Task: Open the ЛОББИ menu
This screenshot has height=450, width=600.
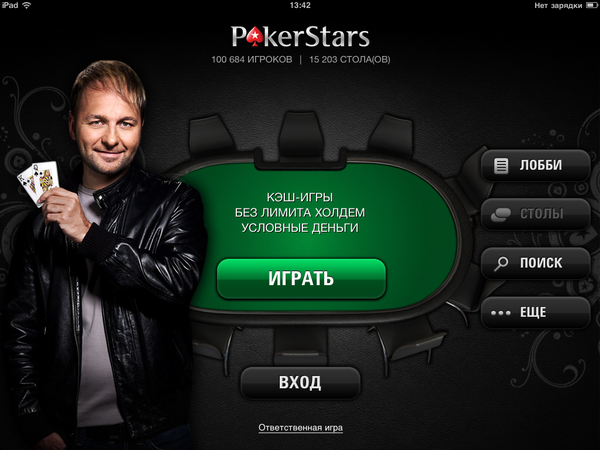Action: (x=536, y=165)
